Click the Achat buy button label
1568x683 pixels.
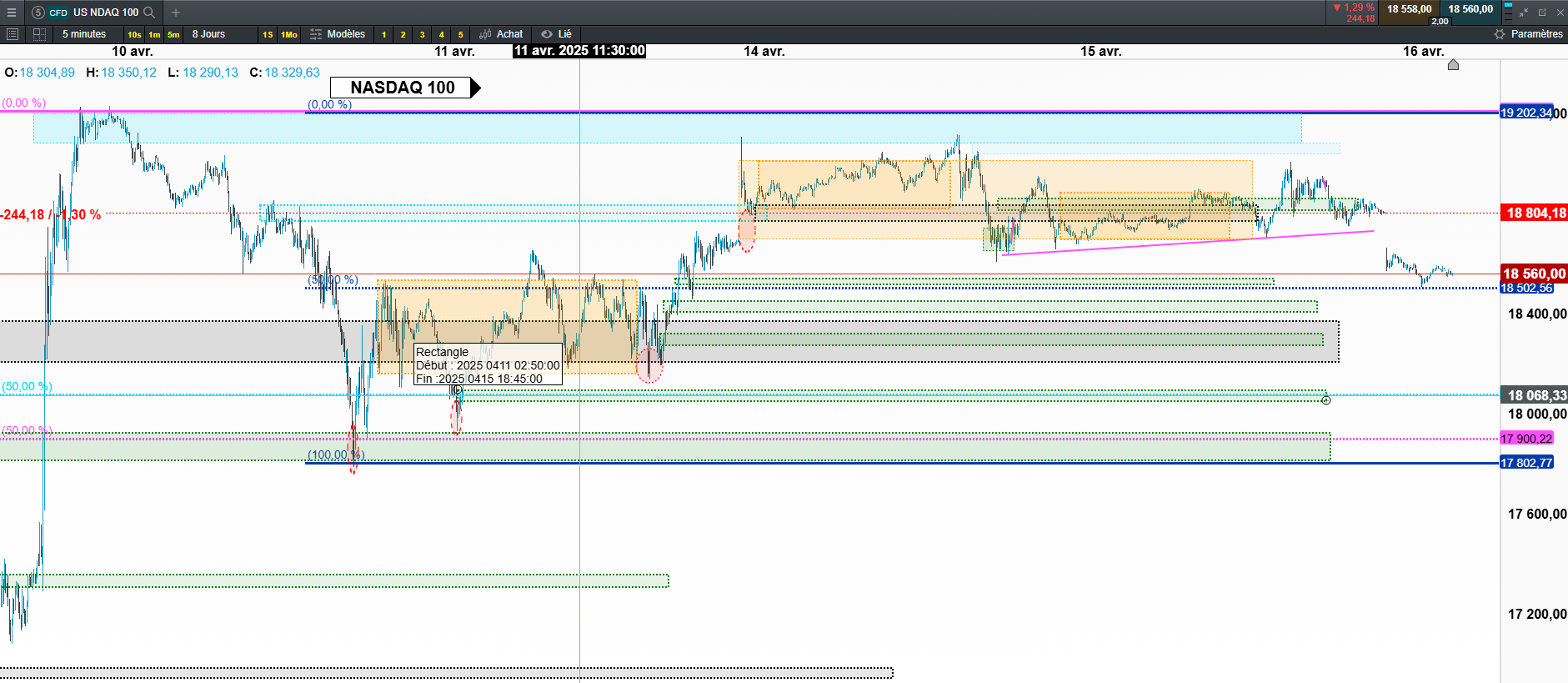(509, 34)
